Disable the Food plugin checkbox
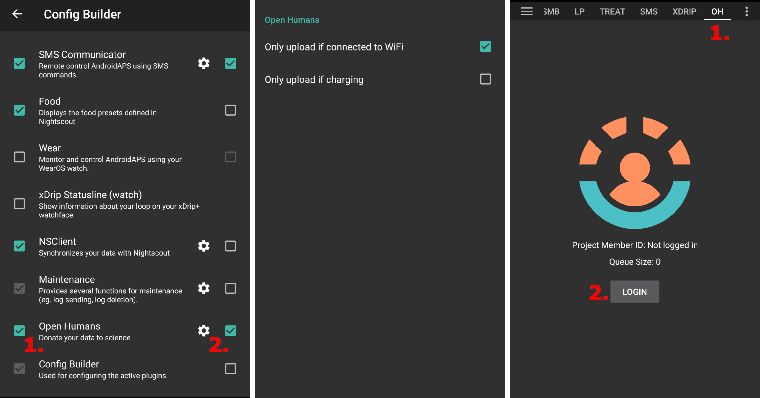 click(19, 110)
